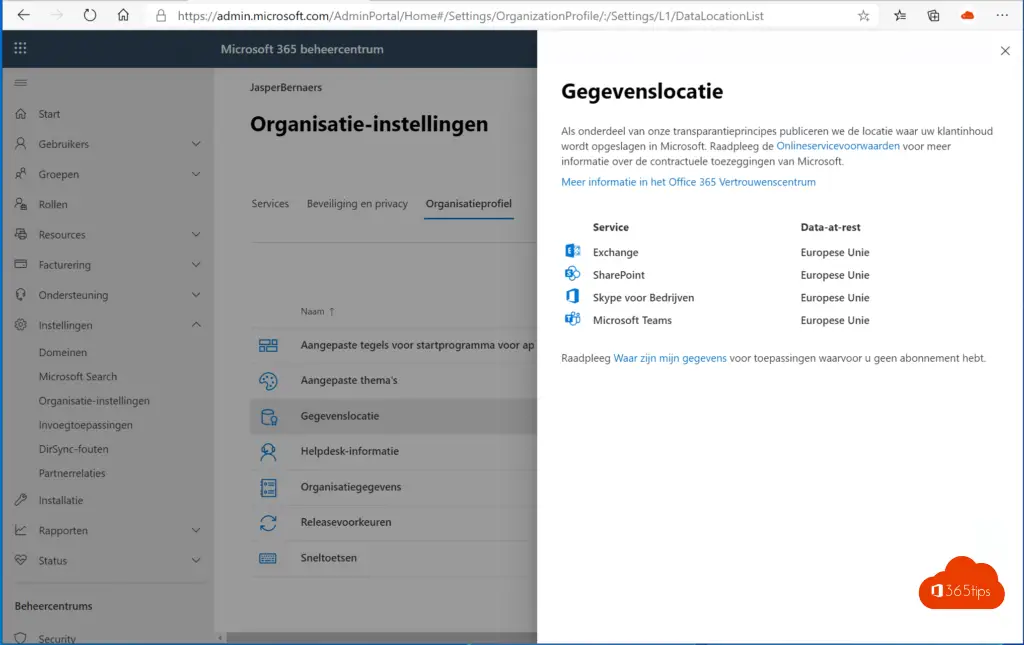Expand the Groepen navigation section
Image resolution: width=1024 pixels, height=645 pixels.
[x=196, y=174]
